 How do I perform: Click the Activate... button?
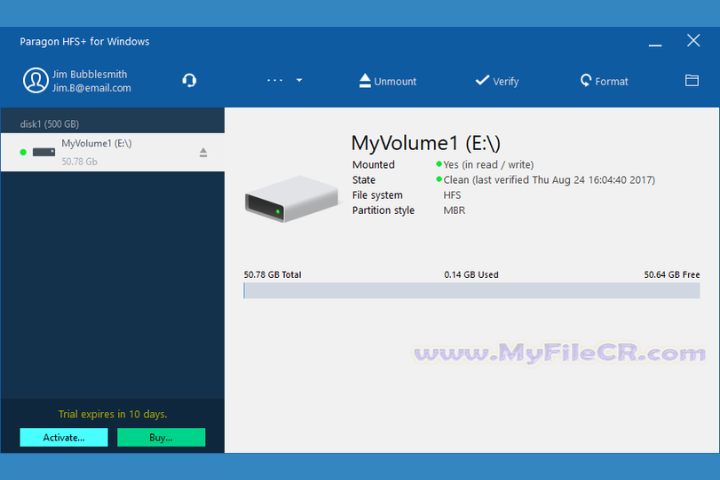64,437
